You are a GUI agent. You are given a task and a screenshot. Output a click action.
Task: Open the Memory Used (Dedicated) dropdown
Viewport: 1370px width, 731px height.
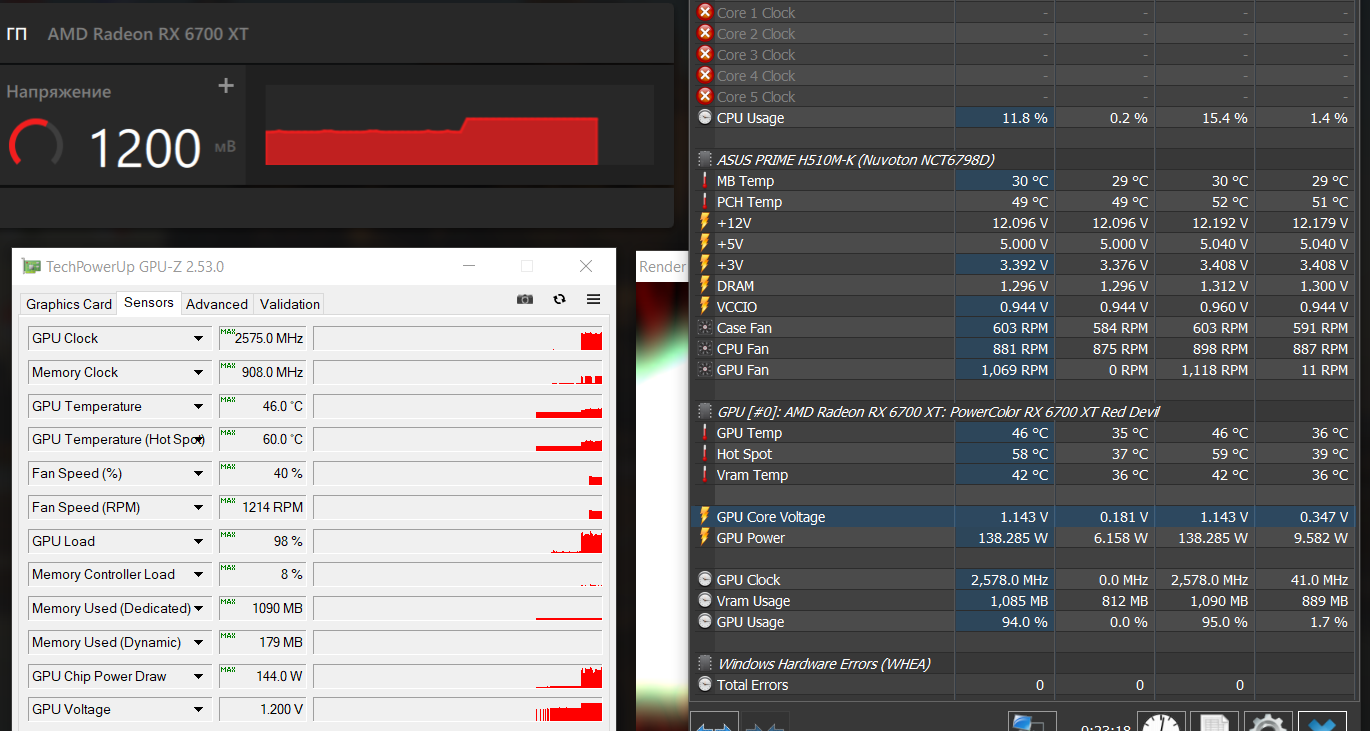tap(198, 609)
